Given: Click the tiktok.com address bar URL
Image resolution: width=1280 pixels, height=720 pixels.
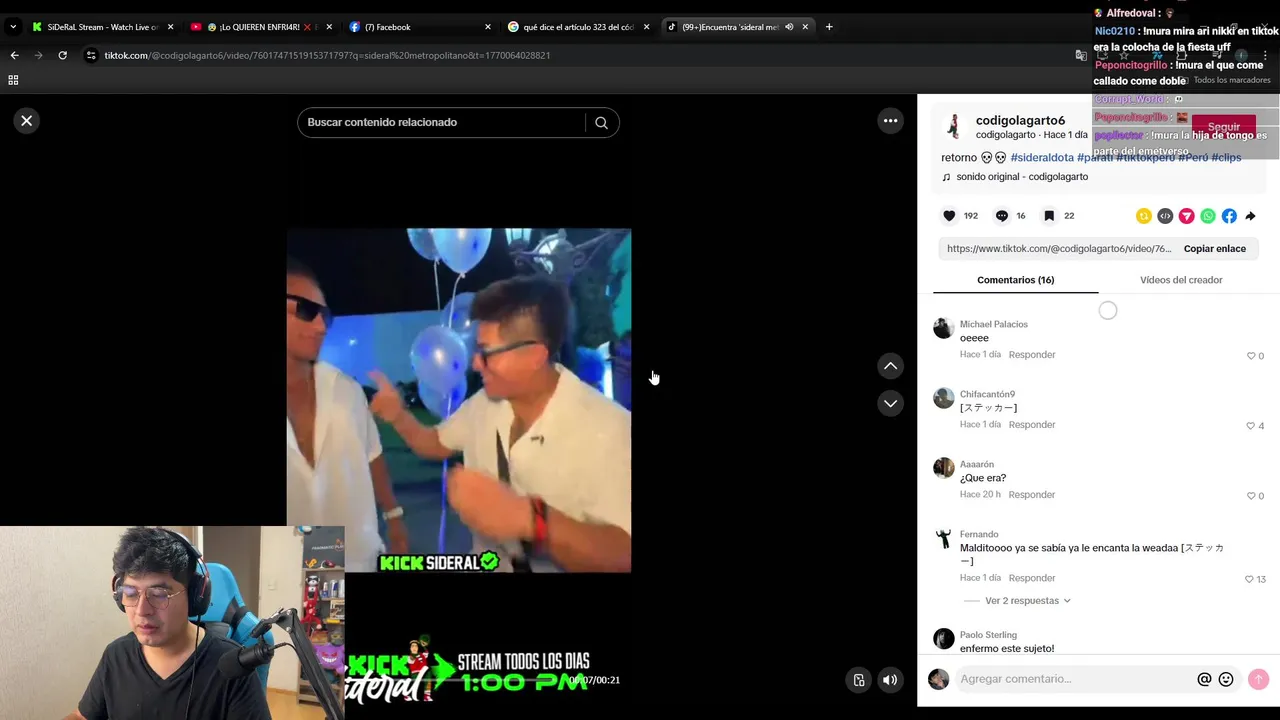Looking at the screenshot, I should tap(328, 55).
